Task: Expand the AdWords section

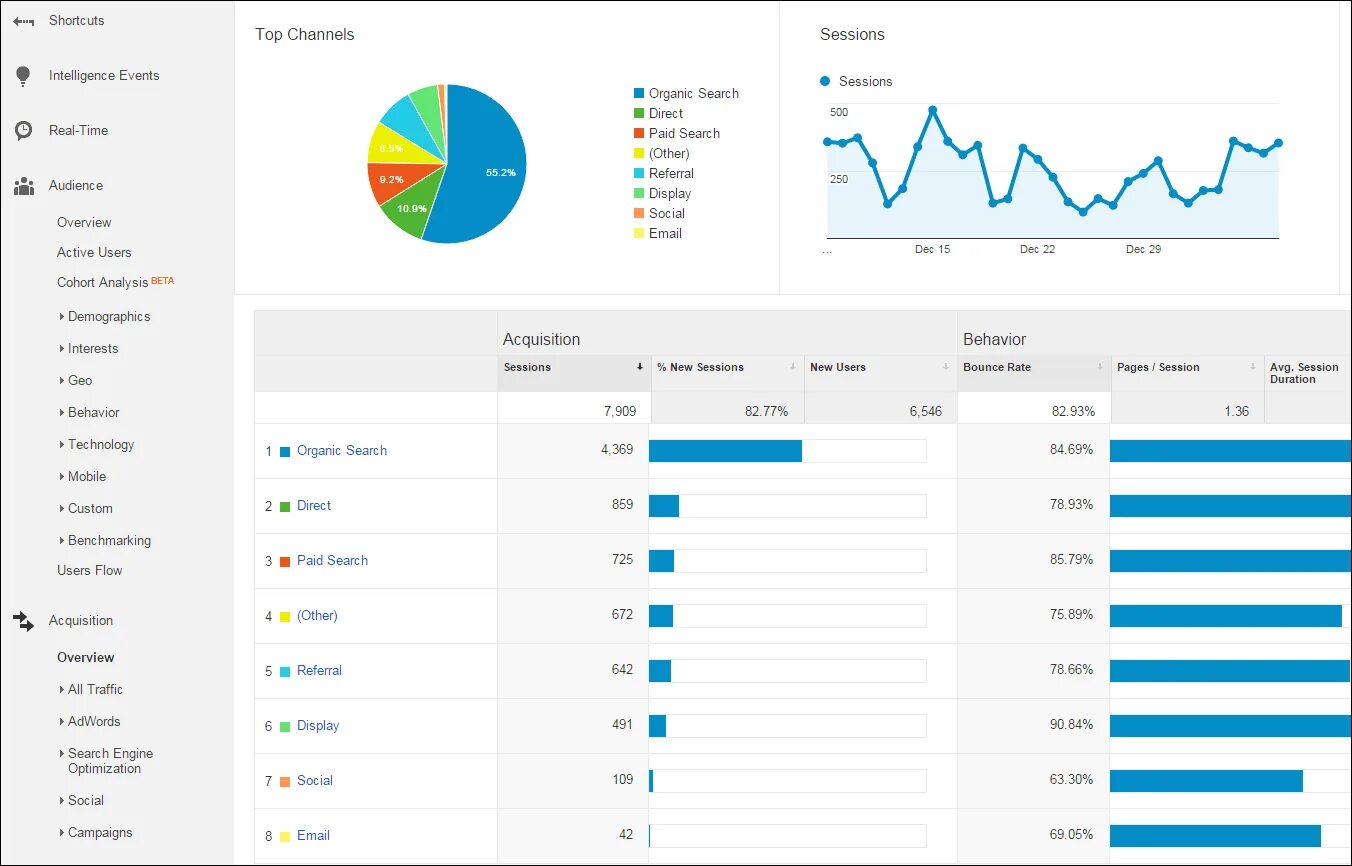Action: (92, 721)
